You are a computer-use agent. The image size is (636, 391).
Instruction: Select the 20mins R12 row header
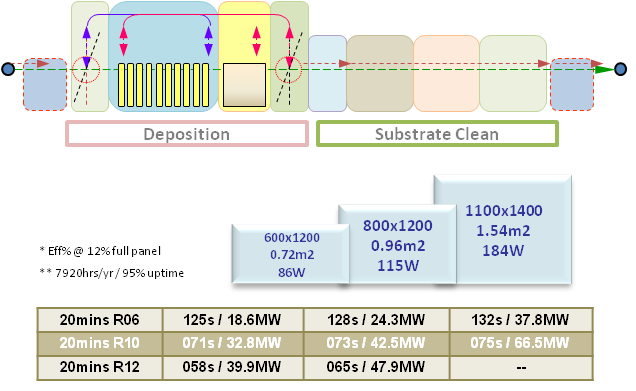(x=100, y=367)
